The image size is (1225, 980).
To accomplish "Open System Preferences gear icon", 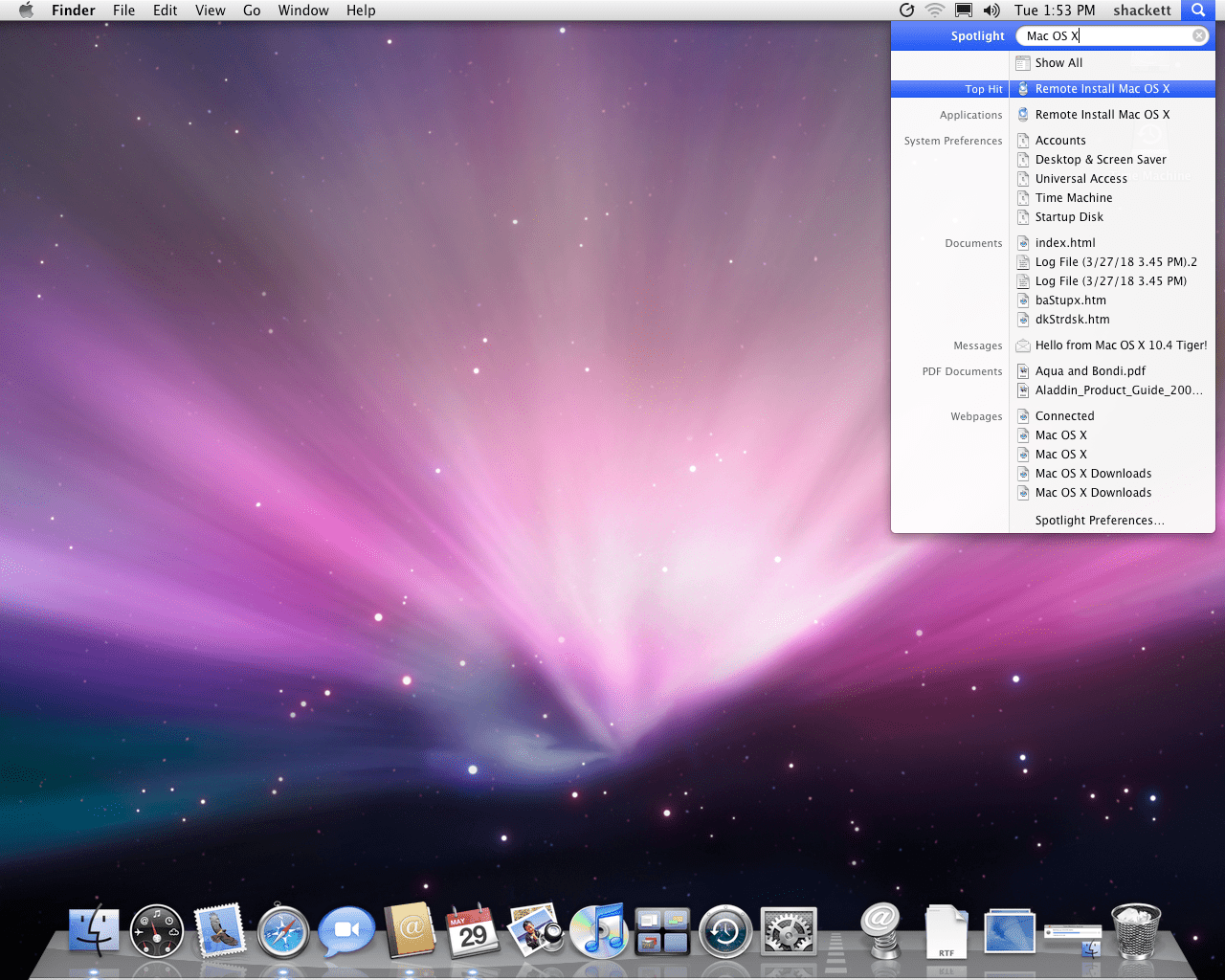I will coord(789,931).
